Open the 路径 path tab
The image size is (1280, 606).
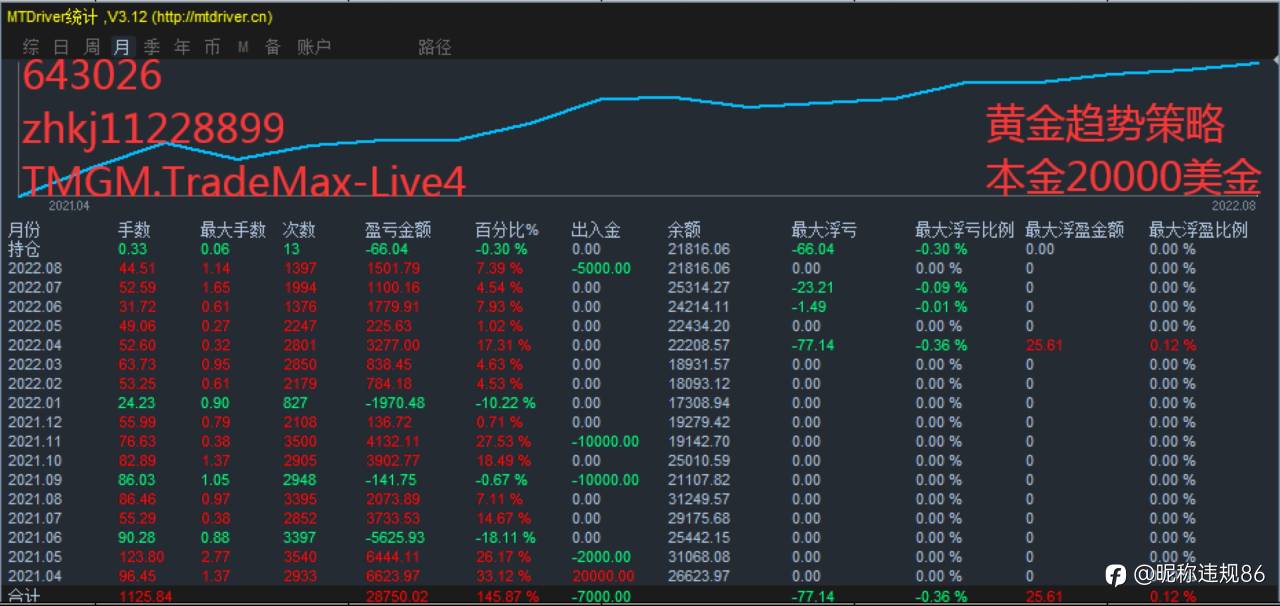435,47
